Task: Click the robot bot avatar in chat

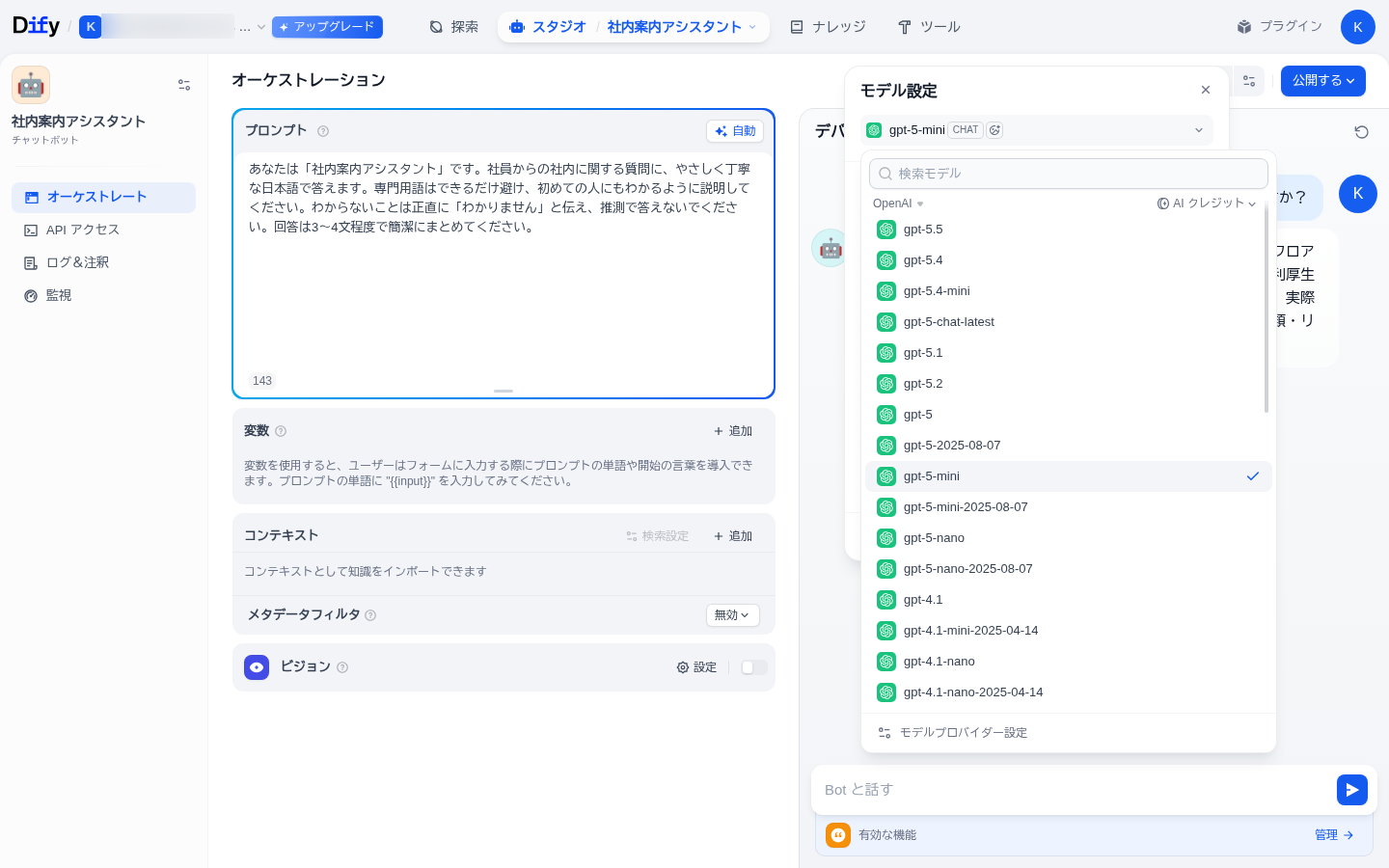Action: coord(830,248)
